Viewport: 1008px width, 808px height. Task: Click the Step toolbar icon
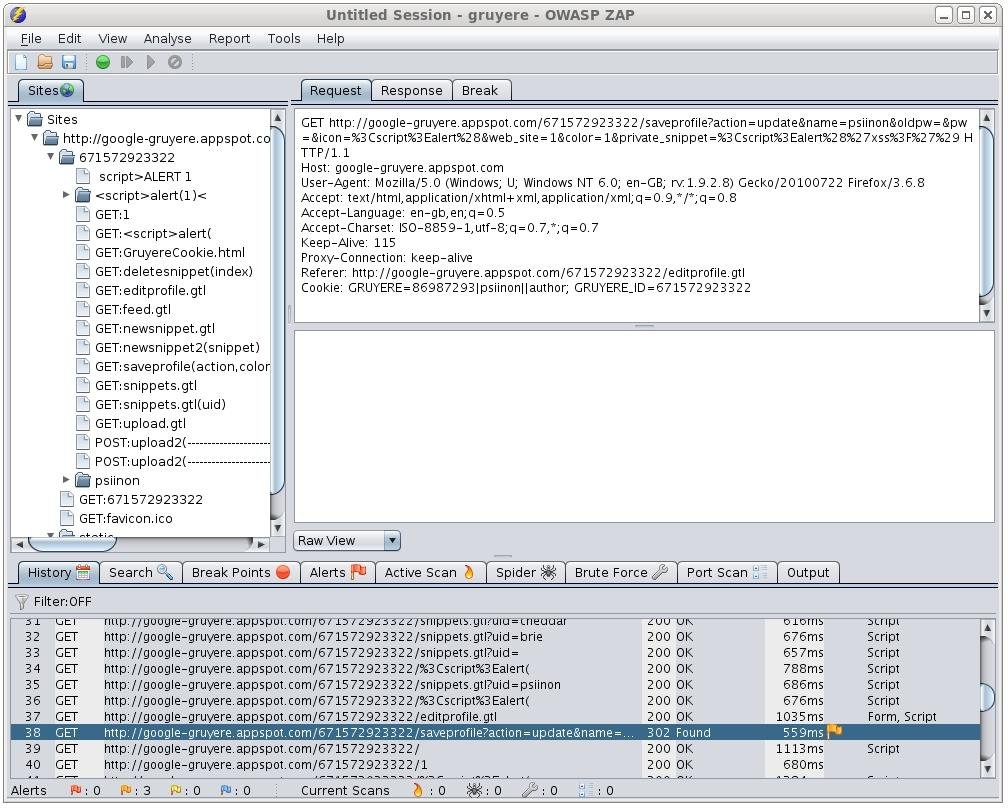127,62
